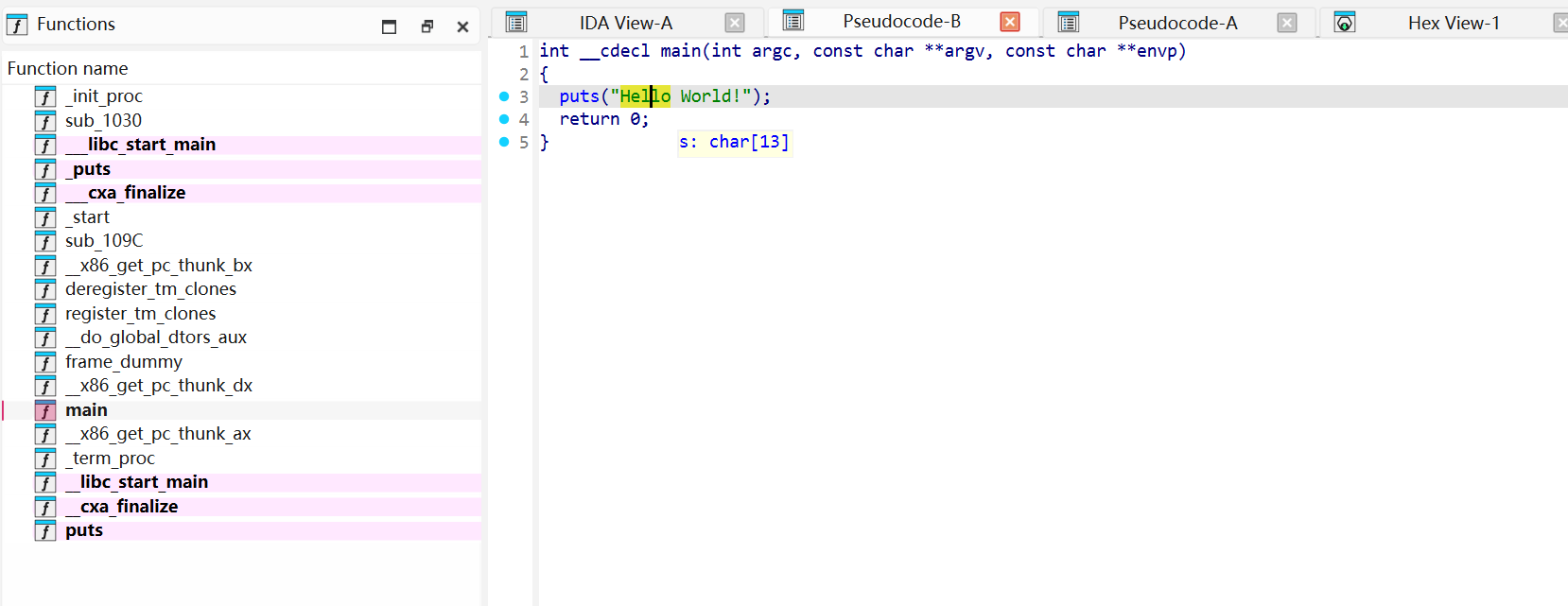Switch to the Pseudocode-A tab
This screenshot has height=606, width=1568.
[x=1177, y=23]
